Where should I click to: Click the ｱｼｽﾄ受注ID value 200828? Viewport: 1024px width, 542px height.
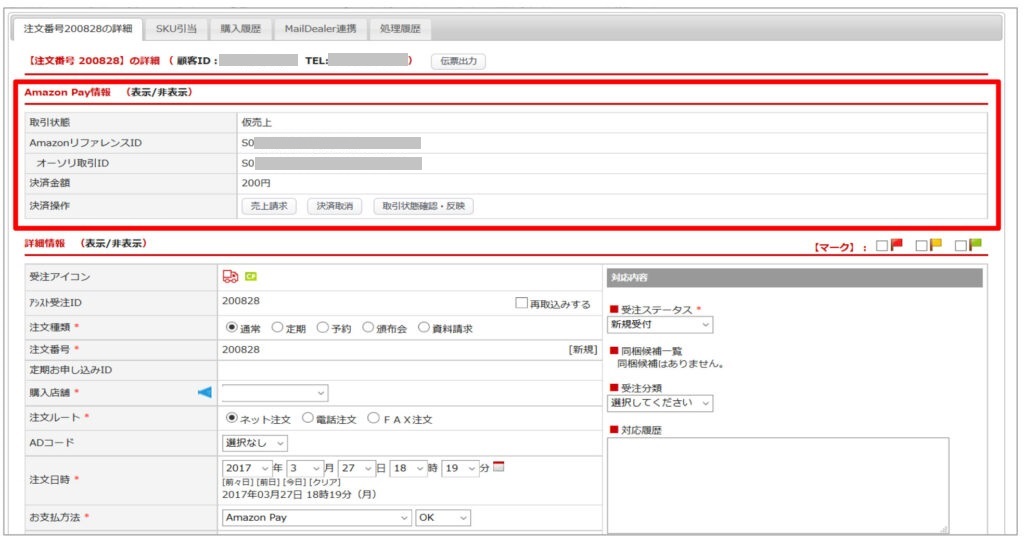241,301
